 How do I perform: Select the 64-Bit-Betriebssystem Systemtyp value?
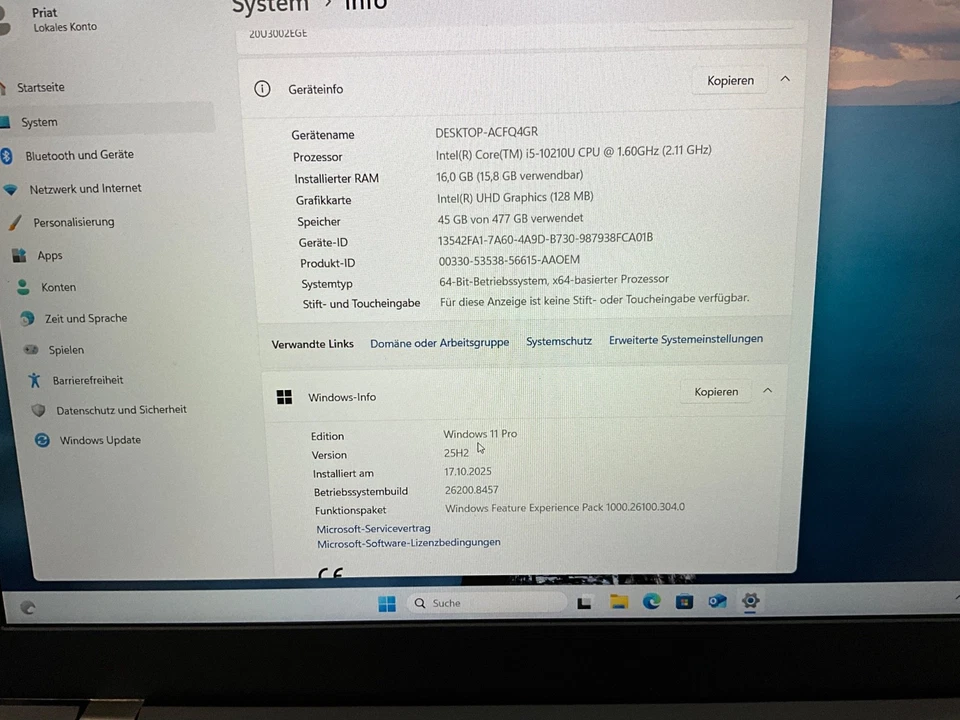click(x=553, y=280)
